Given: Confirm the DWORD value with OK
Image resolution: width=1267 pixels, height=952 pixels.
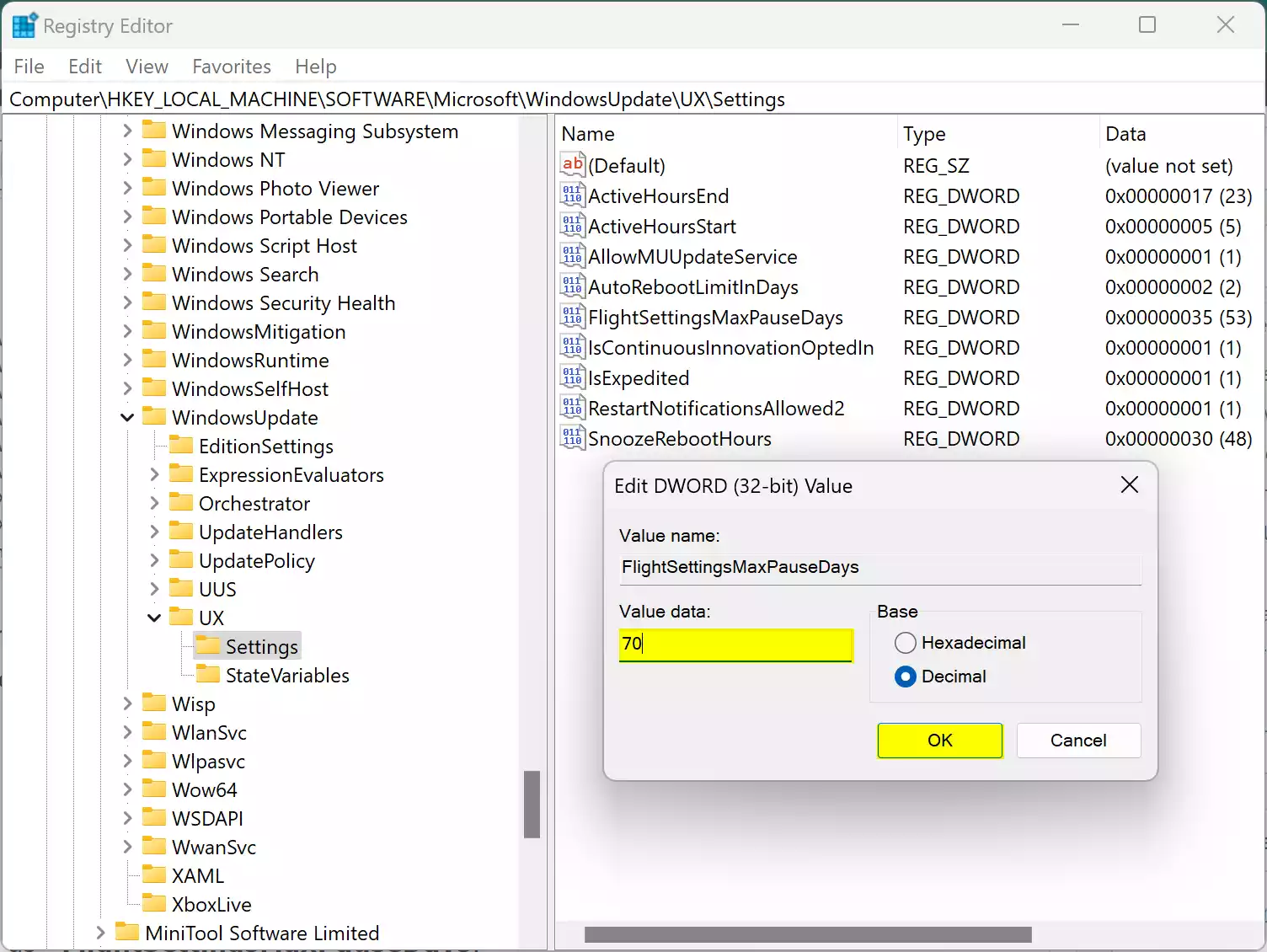Looking at the screenshot, I should point(940,741).
